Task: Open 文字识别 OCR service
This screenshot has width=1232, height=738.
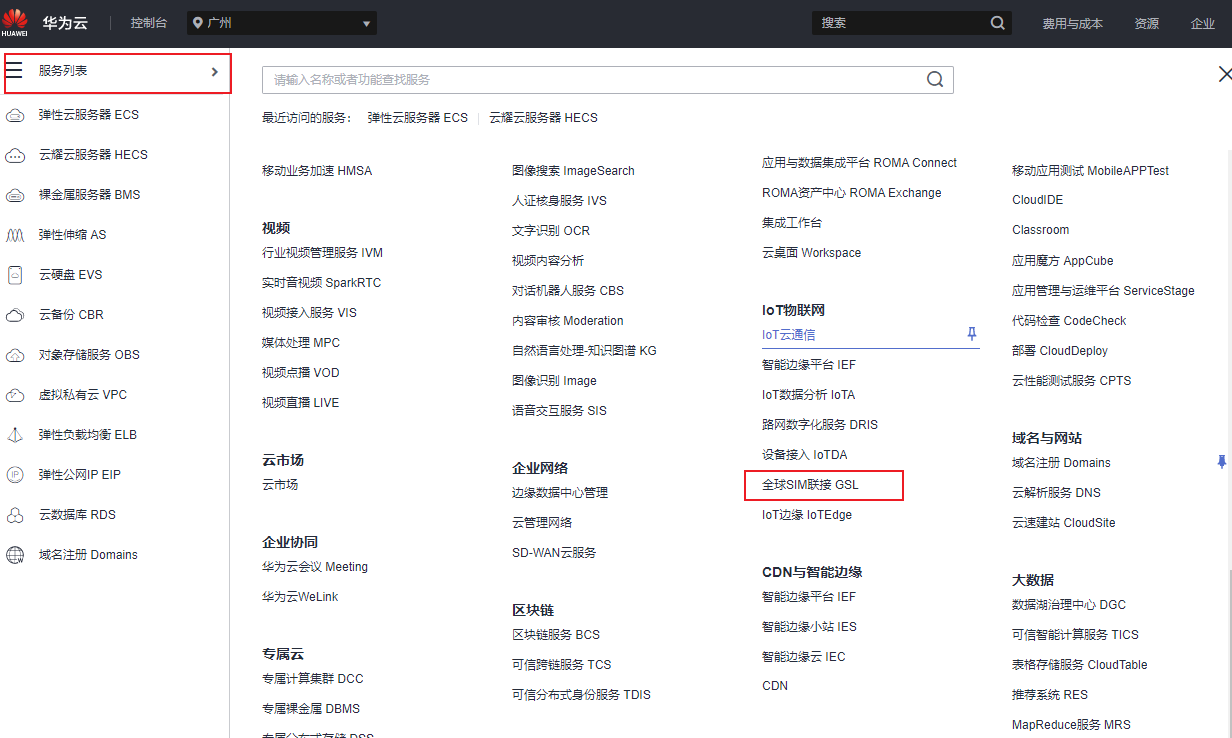Action: [551, 231]
